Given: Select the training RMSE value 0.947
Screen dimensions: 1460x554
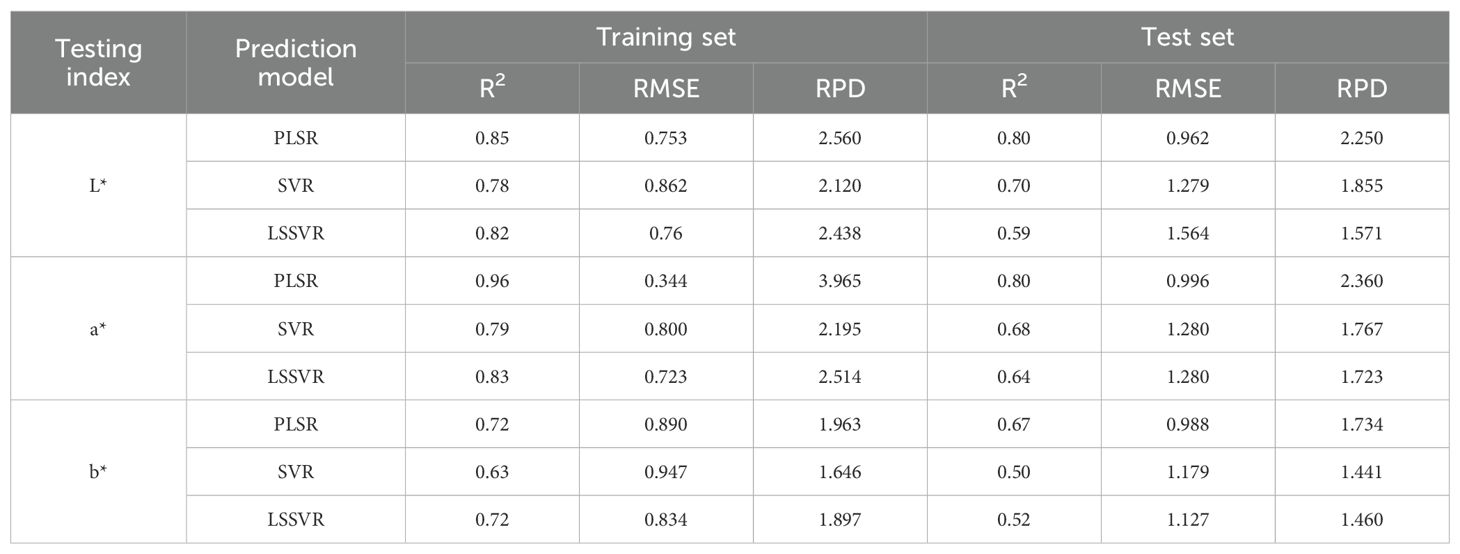Looking at the screenshot, I should [665, 472].
